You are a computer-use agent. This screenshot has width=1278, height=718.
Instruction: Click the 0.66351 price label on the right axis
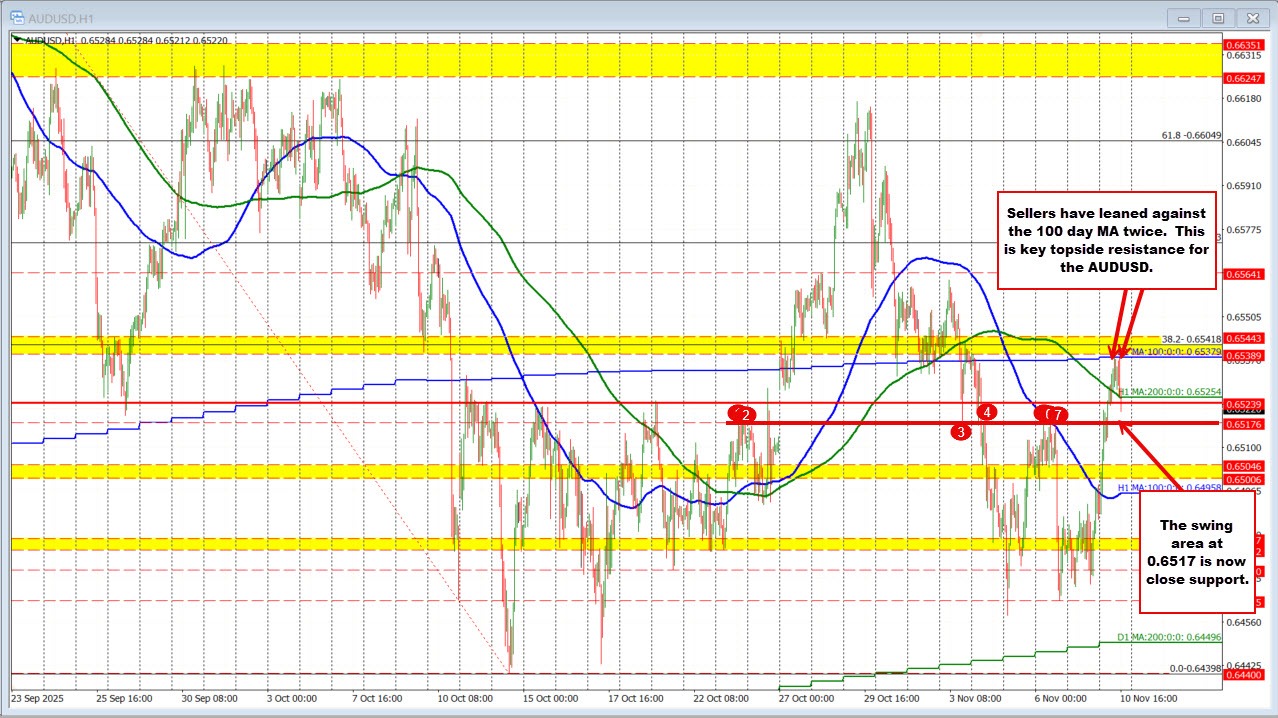click(1244, 47)
